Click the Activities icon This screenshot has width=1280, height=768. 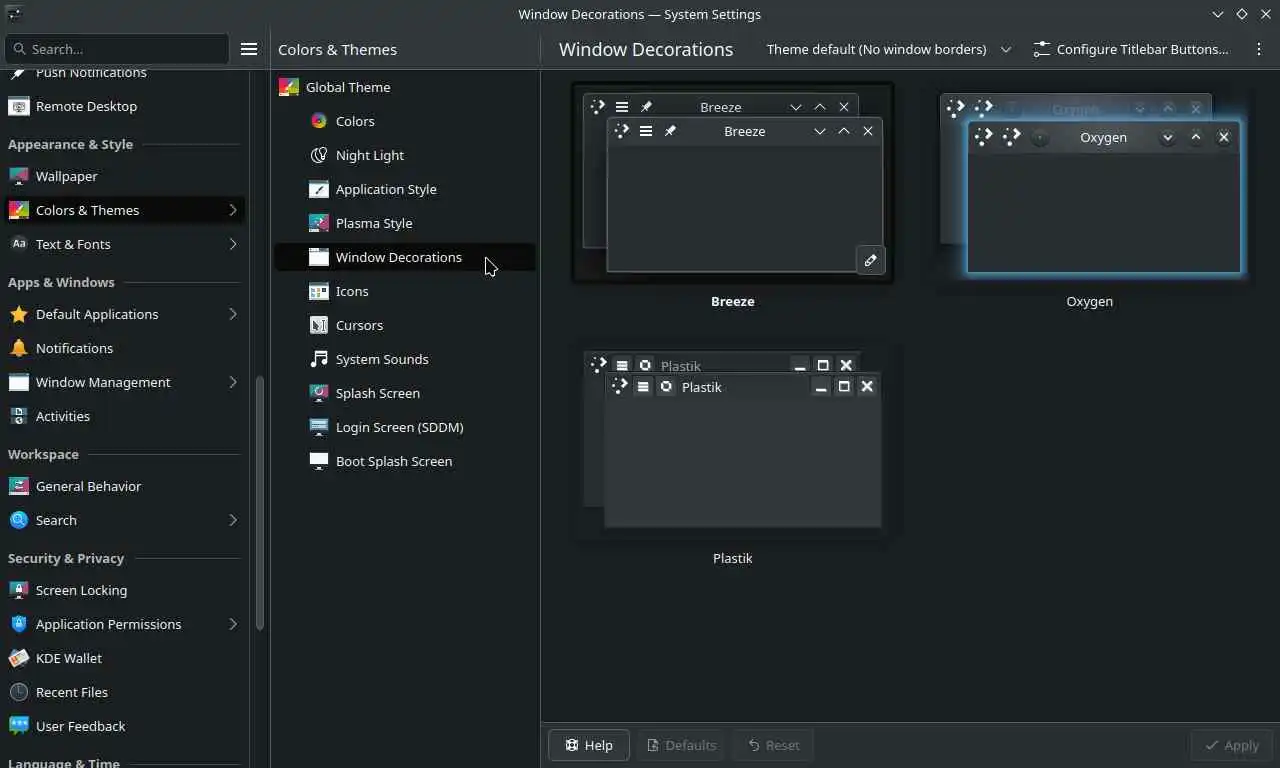[18, 416]
